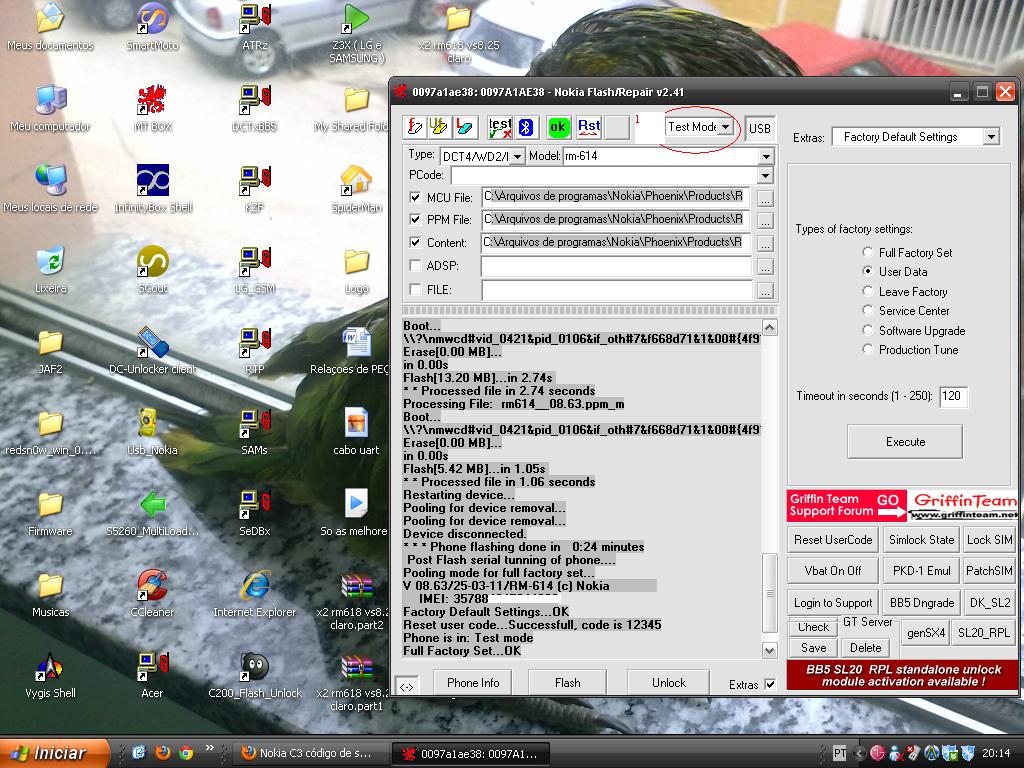Viewport: 1024px width, 768px height.
Task: Open the SAMs desktop shortcut
Action: 255,432
